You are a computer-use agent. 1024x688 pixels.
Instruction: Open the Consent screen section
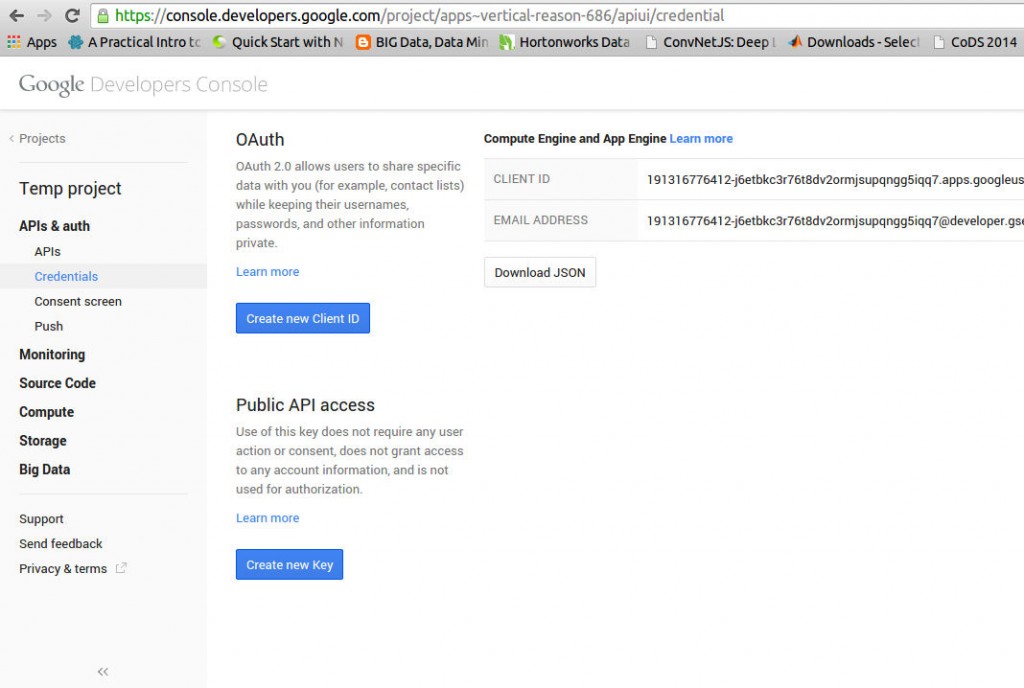pyautogui.click(x=78, y=301)
